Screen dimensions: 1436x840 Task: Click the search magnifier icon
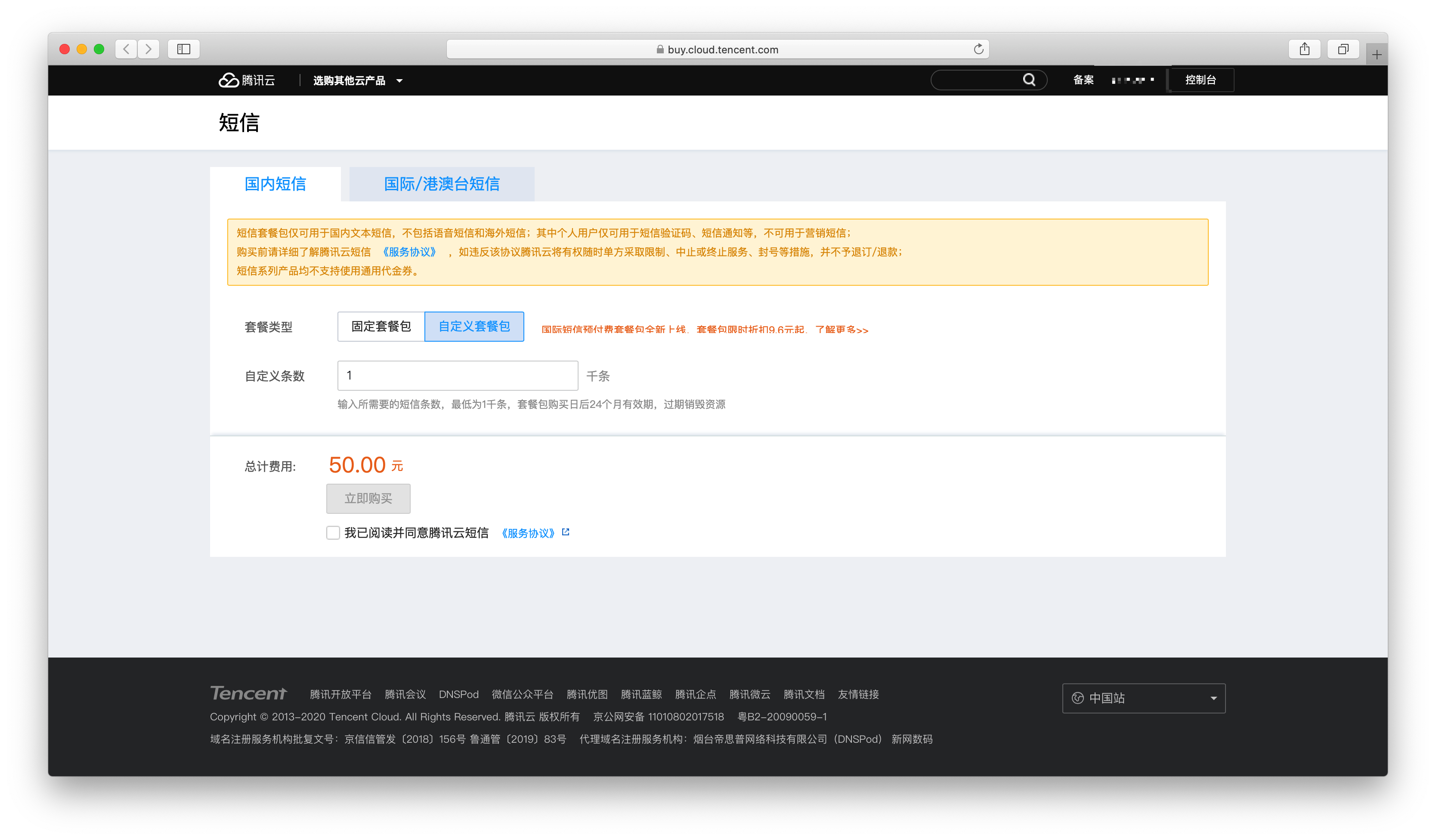pyautogui.click(x=1029, y=80)
